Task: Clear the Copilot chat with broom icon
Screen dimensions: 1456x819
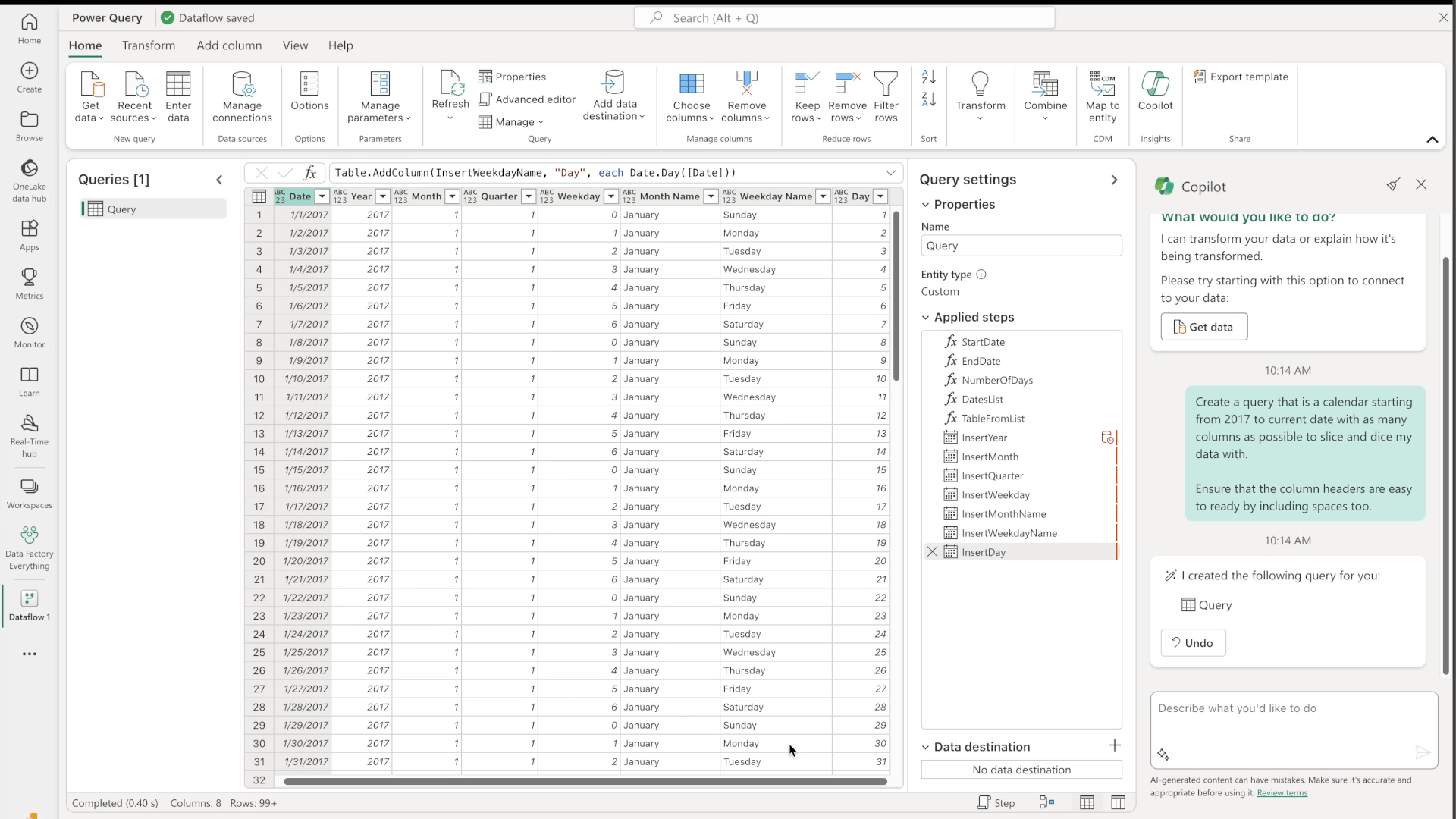Action: (x=1393, y=184)
